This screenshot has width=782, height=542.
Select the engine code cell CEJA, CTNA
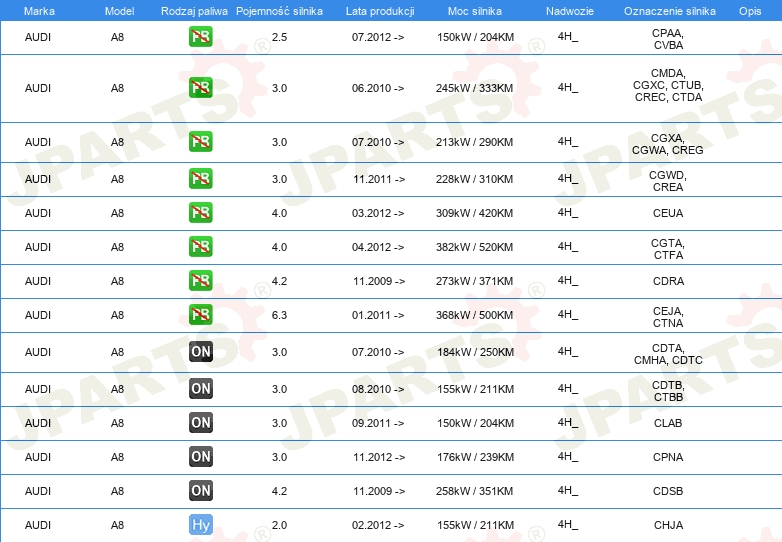pos(668,317)
